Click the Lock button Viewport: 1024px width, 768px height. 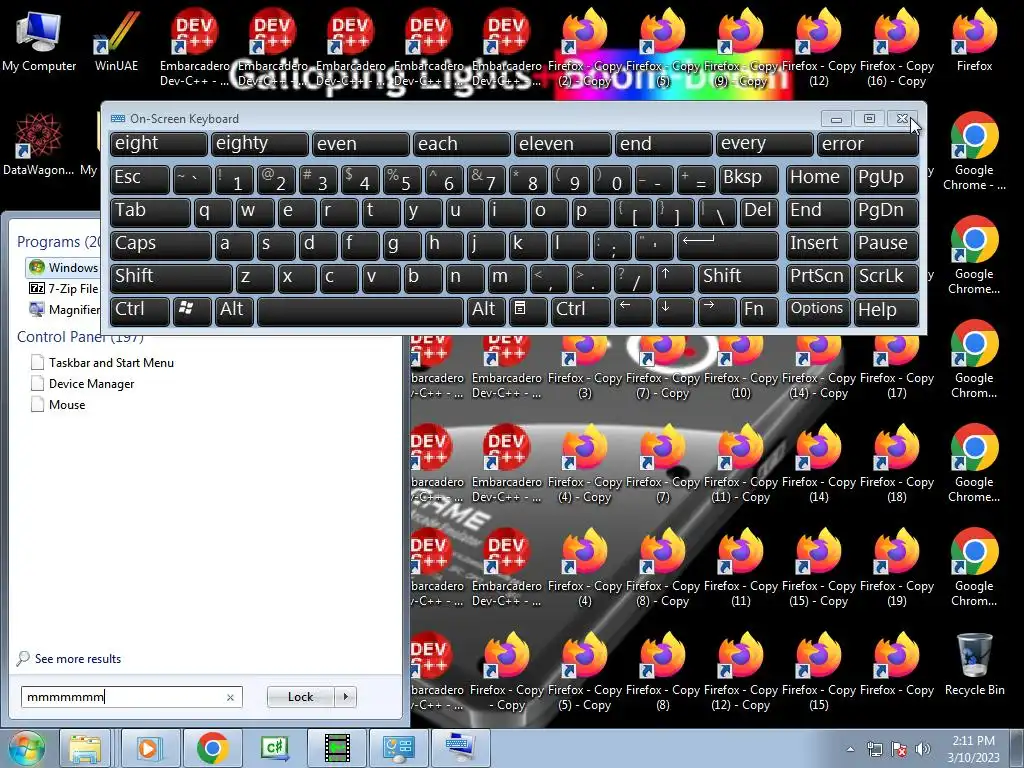tap(300, 697)
